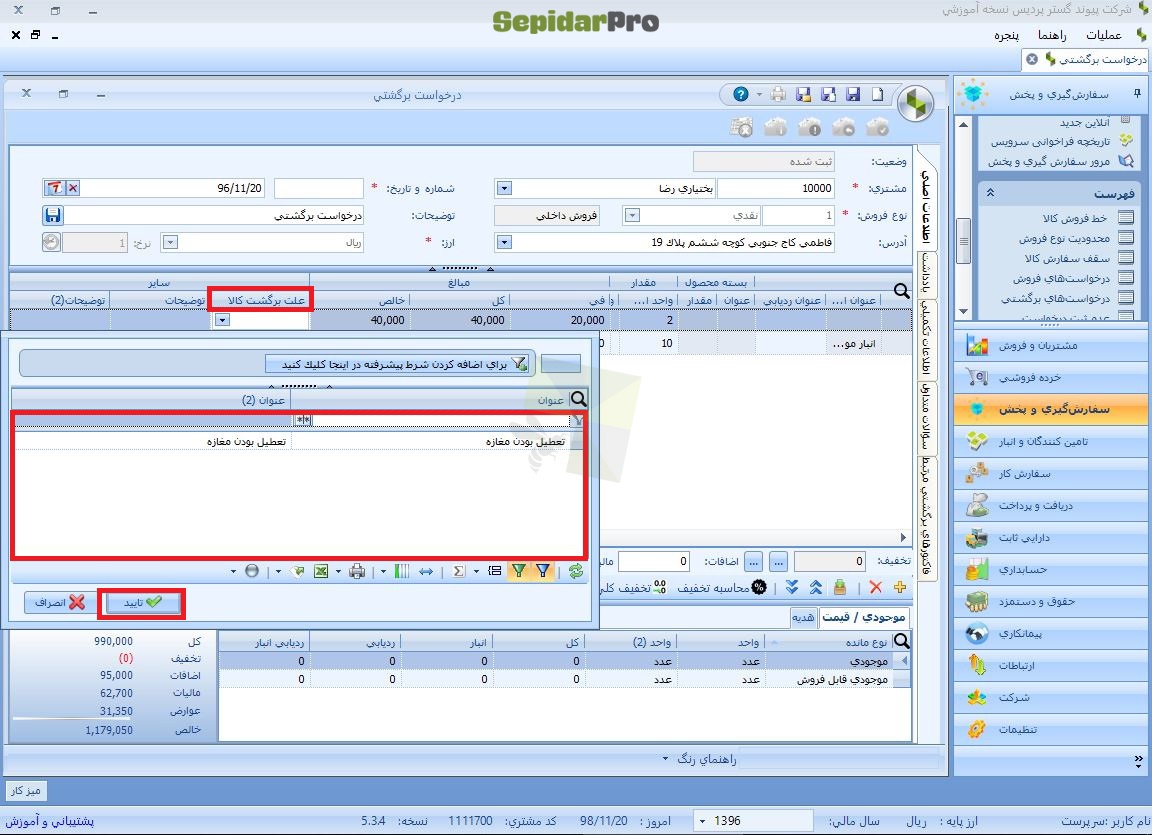Screen dimensions: 1152x835
Task: Click the blue double up-arrow move-row icon
Action: click(816, 587)
